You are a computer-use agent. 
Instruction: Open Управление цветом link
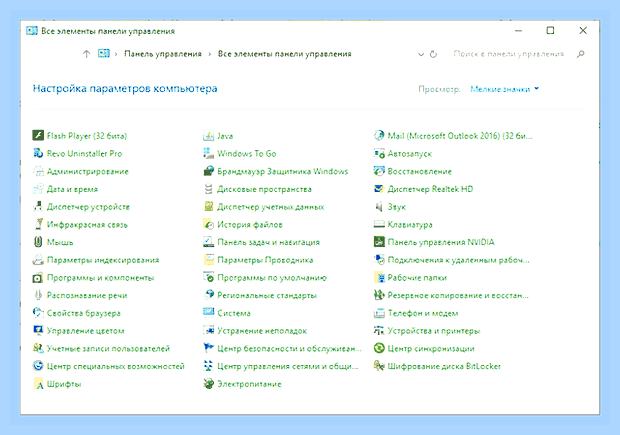[x=85, y=331]
